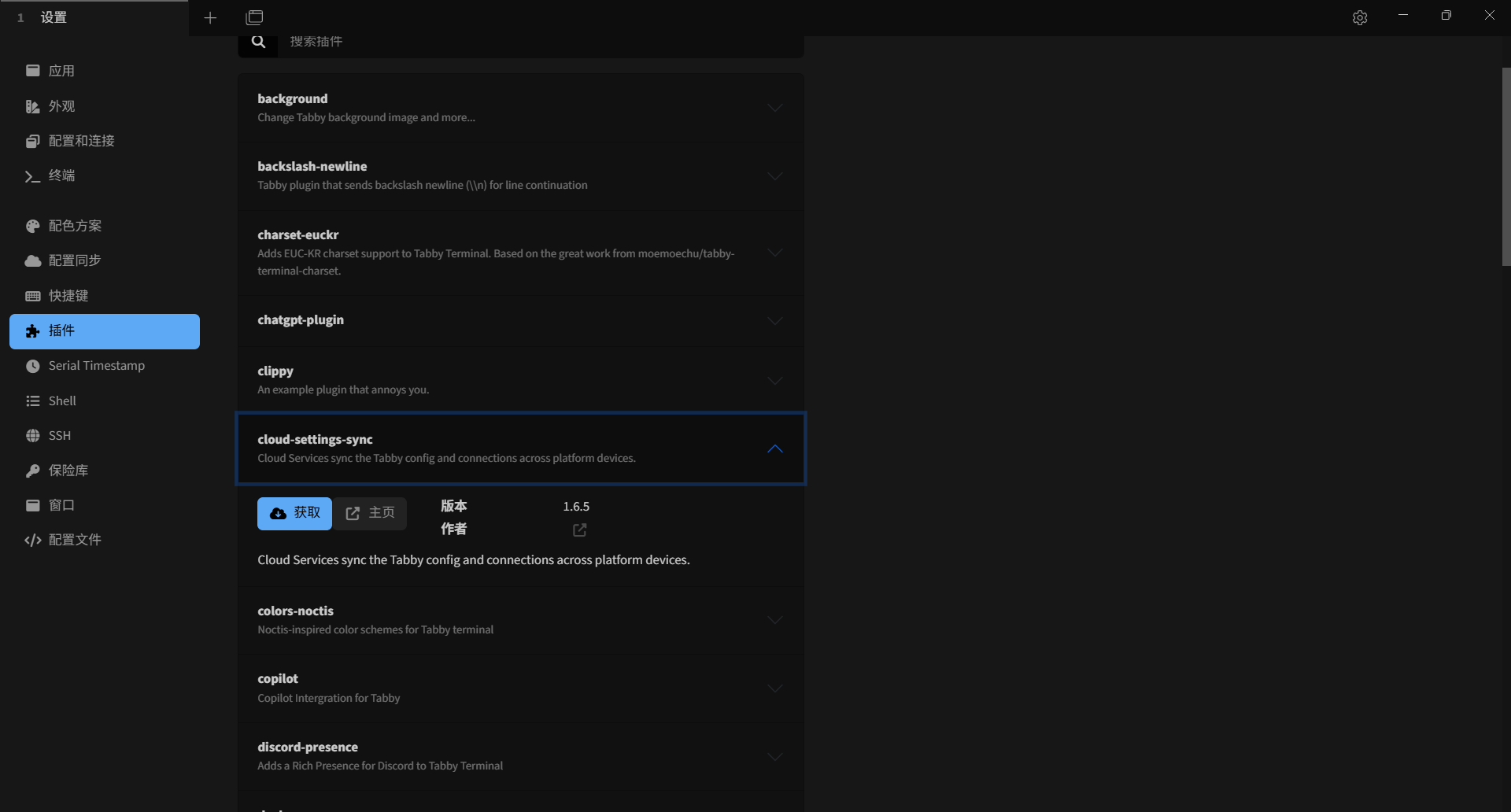The height and width of the screenshot is (812, 1511).
Task: Open the 保险库 vault section
Action: [x=68, y=471]
